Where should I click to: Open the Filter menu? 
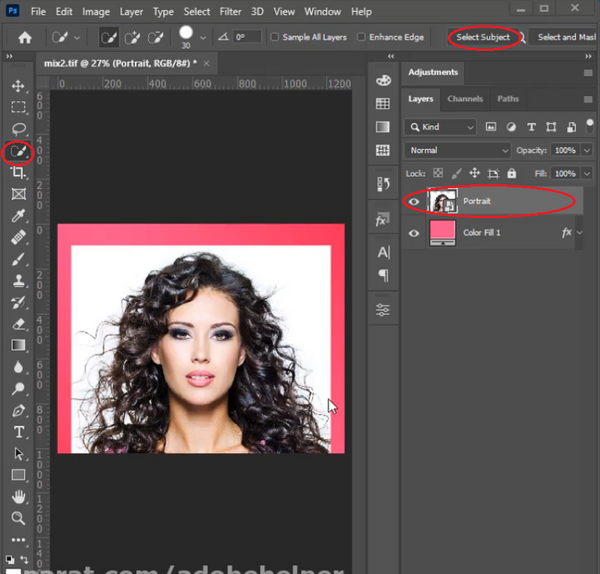[x=230, y=12]
